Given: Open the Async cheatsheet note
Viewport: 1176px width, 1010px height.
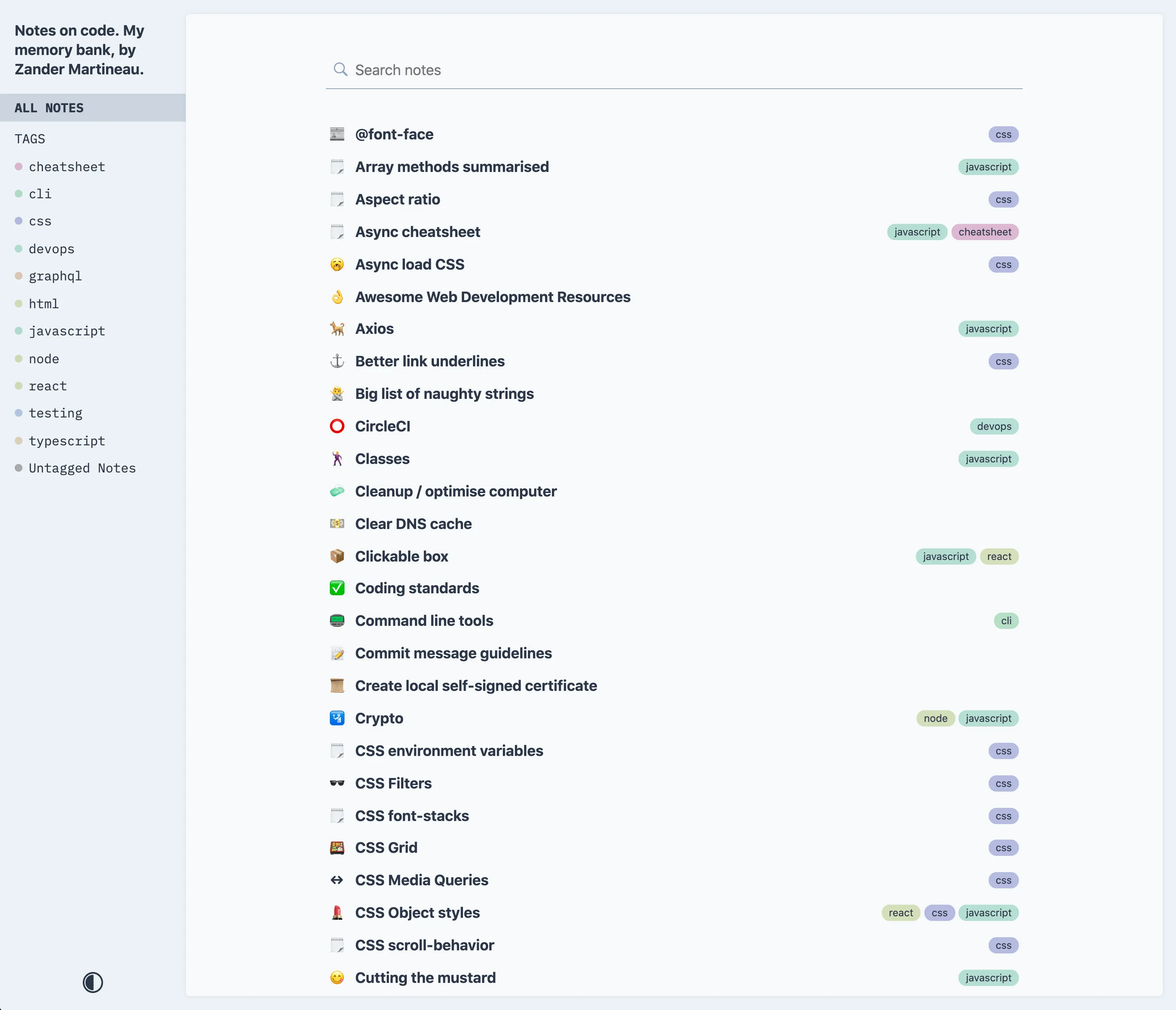Looking at the screenshot, I should (418, 232).
